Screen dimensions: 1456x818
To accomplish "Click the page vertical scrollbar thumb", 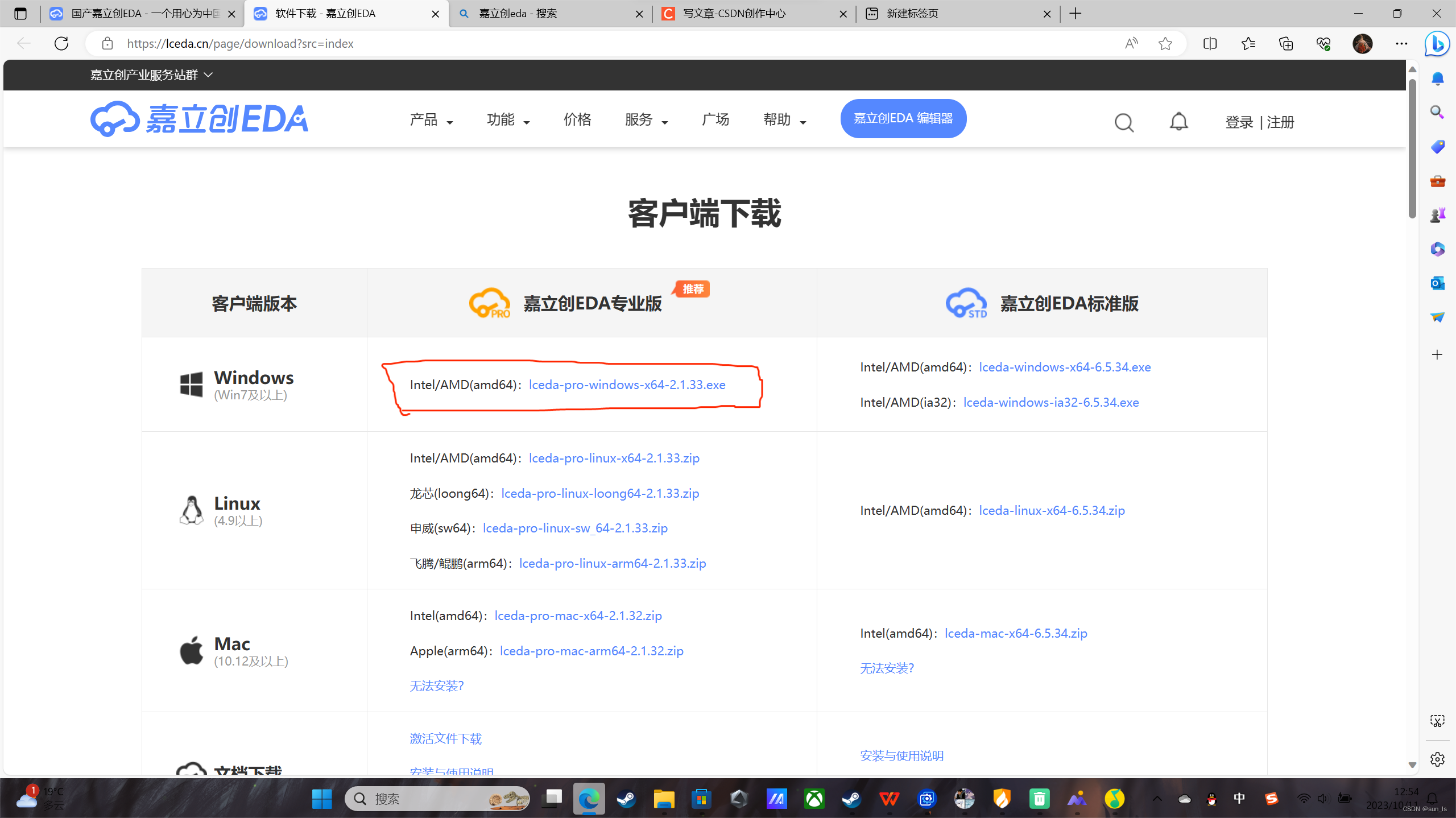I will [1412, 148].
